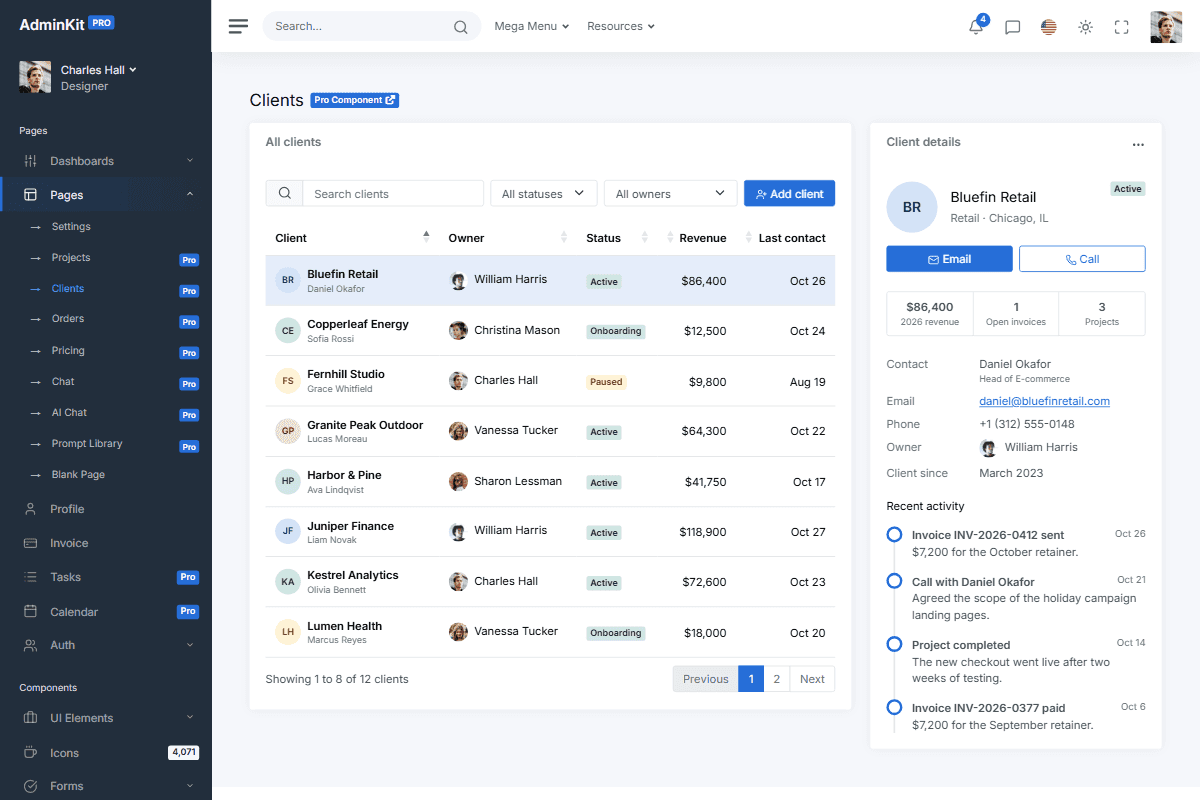Click the Pages layout icon in sidebar

coord(30,195)
